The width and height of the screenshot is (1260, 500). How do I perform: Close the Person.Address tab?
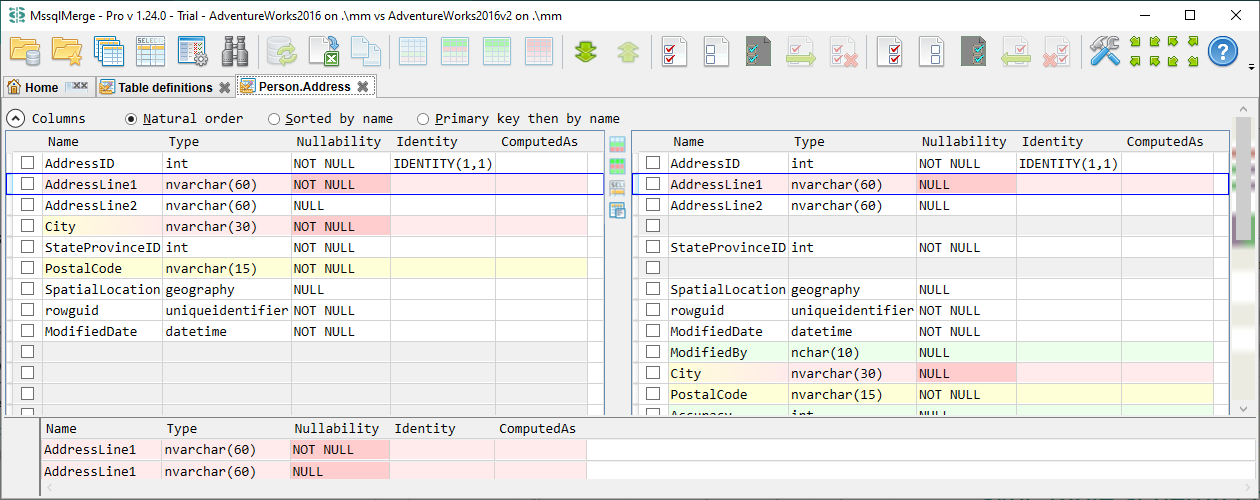click(363, 87)
